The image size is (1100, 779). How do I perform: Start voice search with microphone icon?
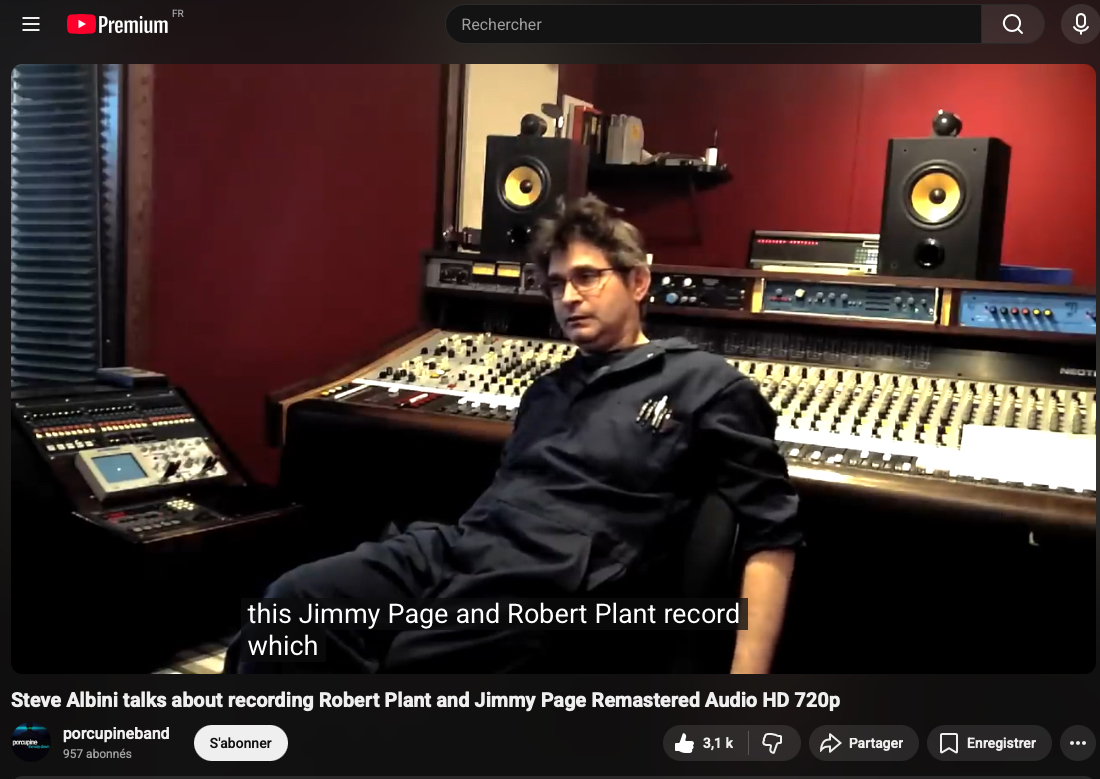[1080, 25]
